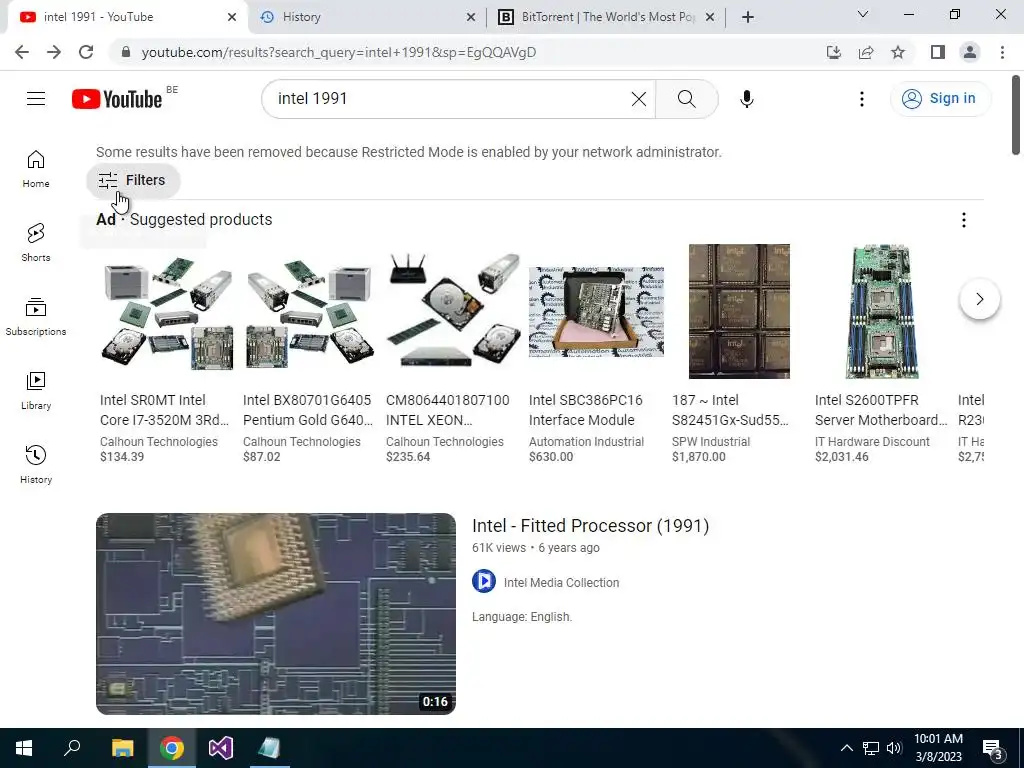The width and height of the screenshot is (1024, 768).
Task: Open the Chrome profile avatar
Action: 970,52
